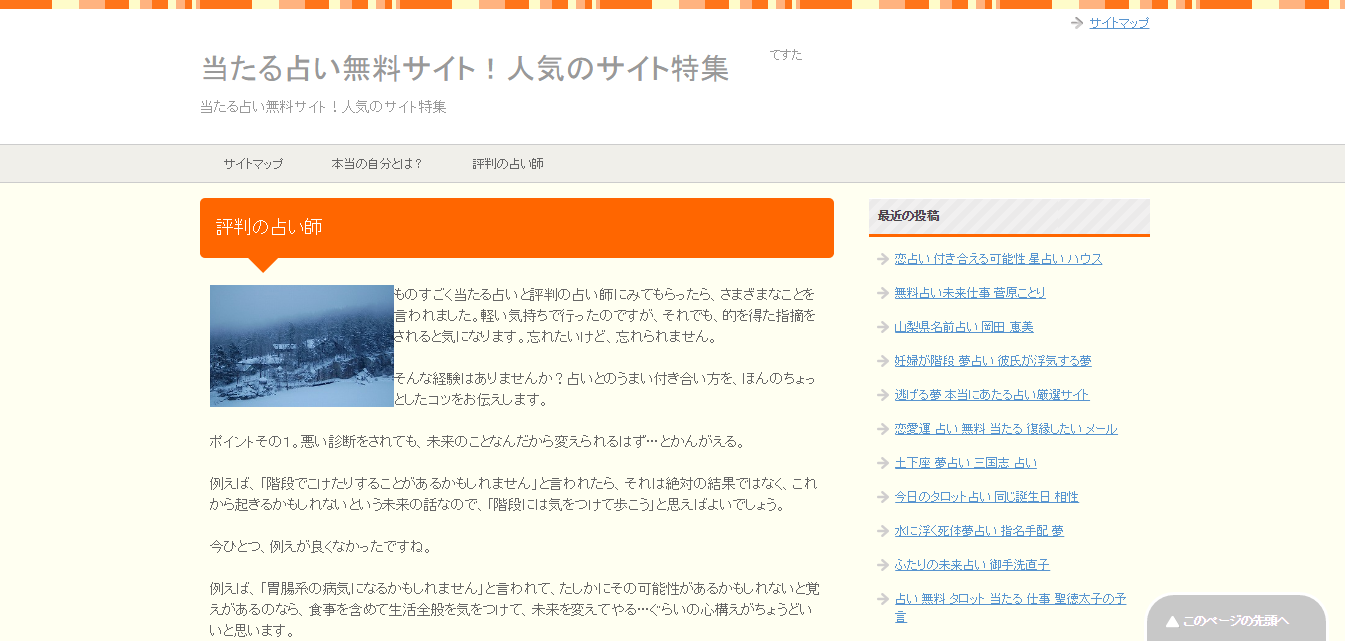
Task: Click the arrow icon next to ふたりの未来占い
Action: [882, 565]
